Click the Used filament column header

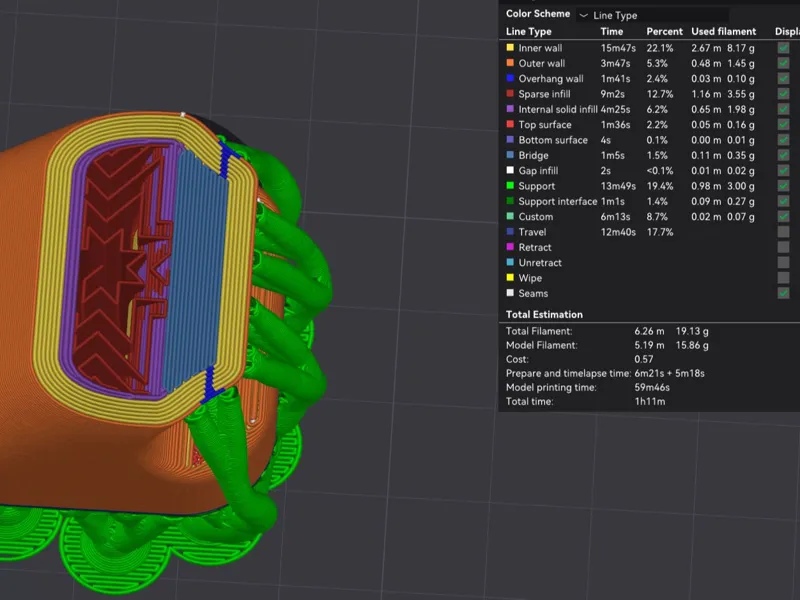pos(723,32)
